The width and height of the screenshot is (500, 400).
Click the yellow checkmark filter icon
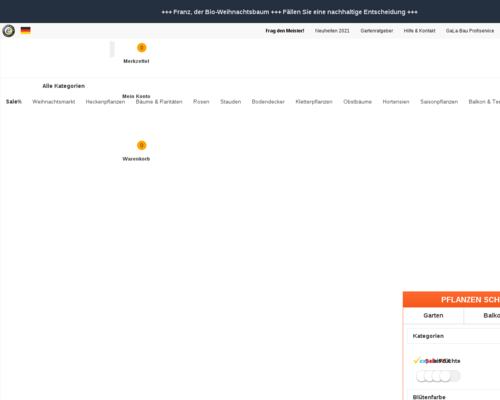pyautogui.click(x=417, y=360)
